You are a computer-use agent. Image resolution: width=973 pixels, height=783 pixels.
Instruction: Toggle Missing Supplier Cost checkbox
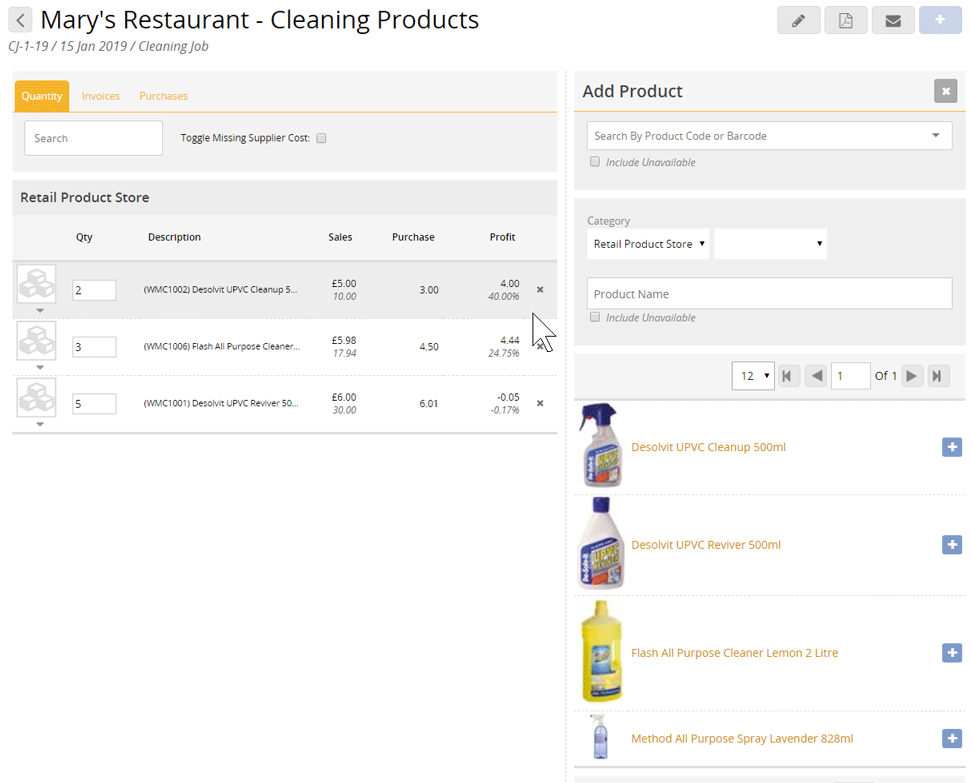pos(321,138)
